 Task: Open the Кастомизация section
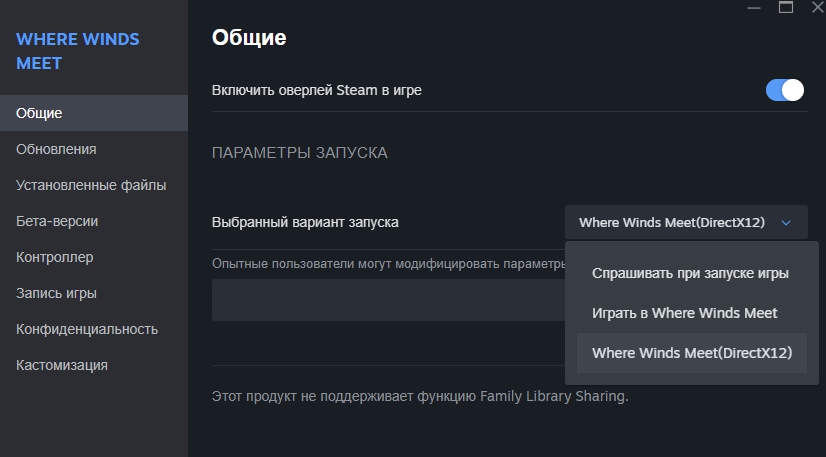62,365
